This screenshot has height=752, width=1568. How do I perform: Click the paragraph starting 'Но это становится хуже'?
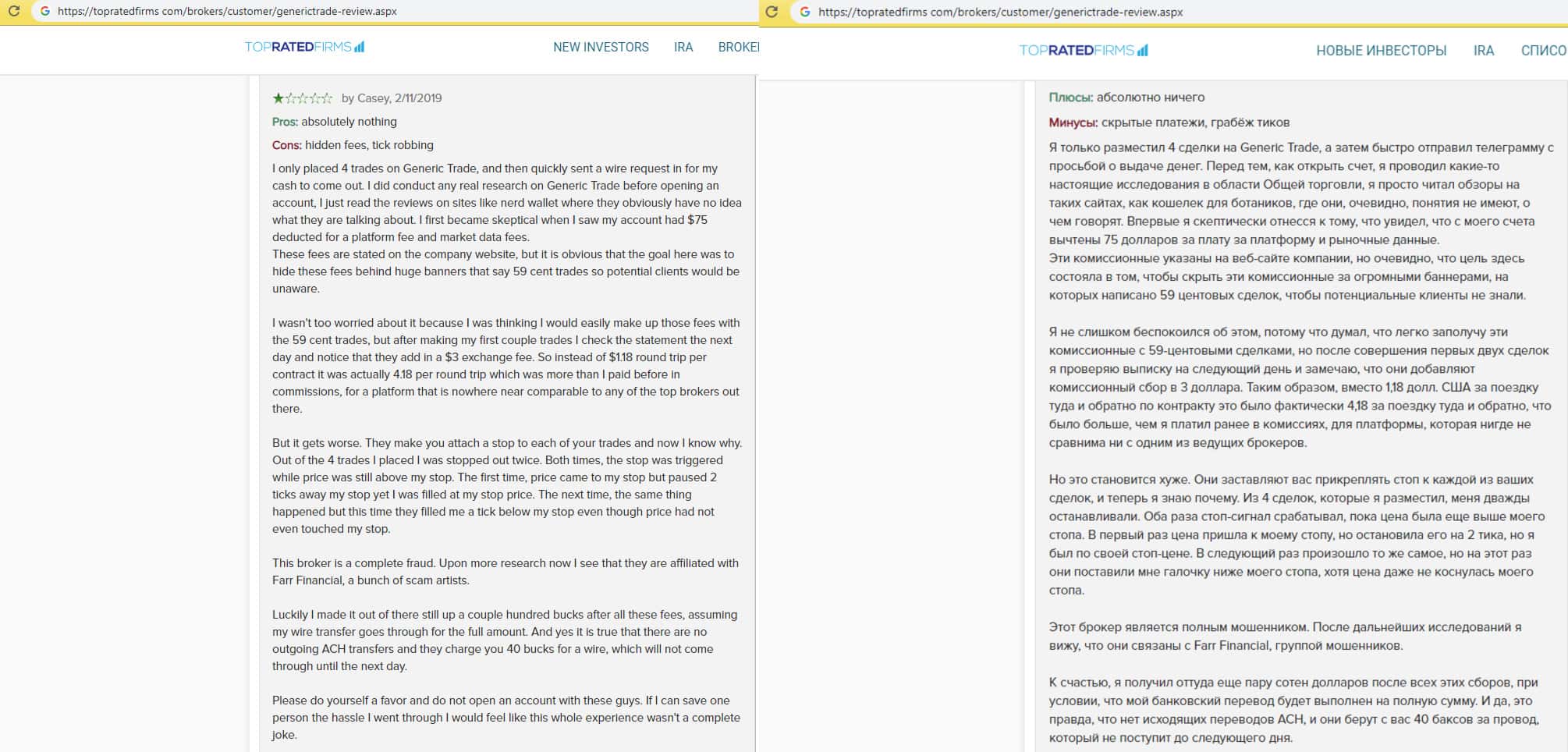click(1297, 535)
